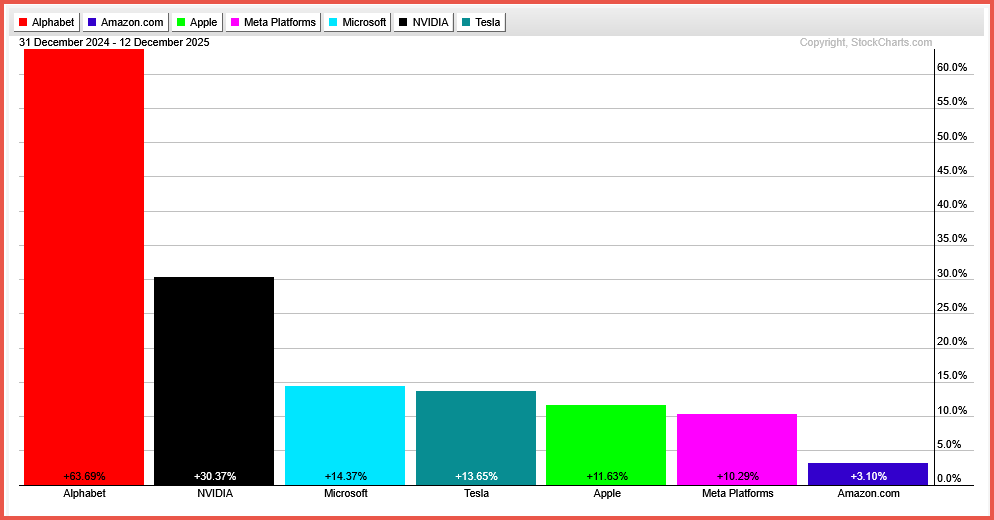The image size is (994, 520).
Task: Click the Microsoft legend button
Action: point(357,22)
